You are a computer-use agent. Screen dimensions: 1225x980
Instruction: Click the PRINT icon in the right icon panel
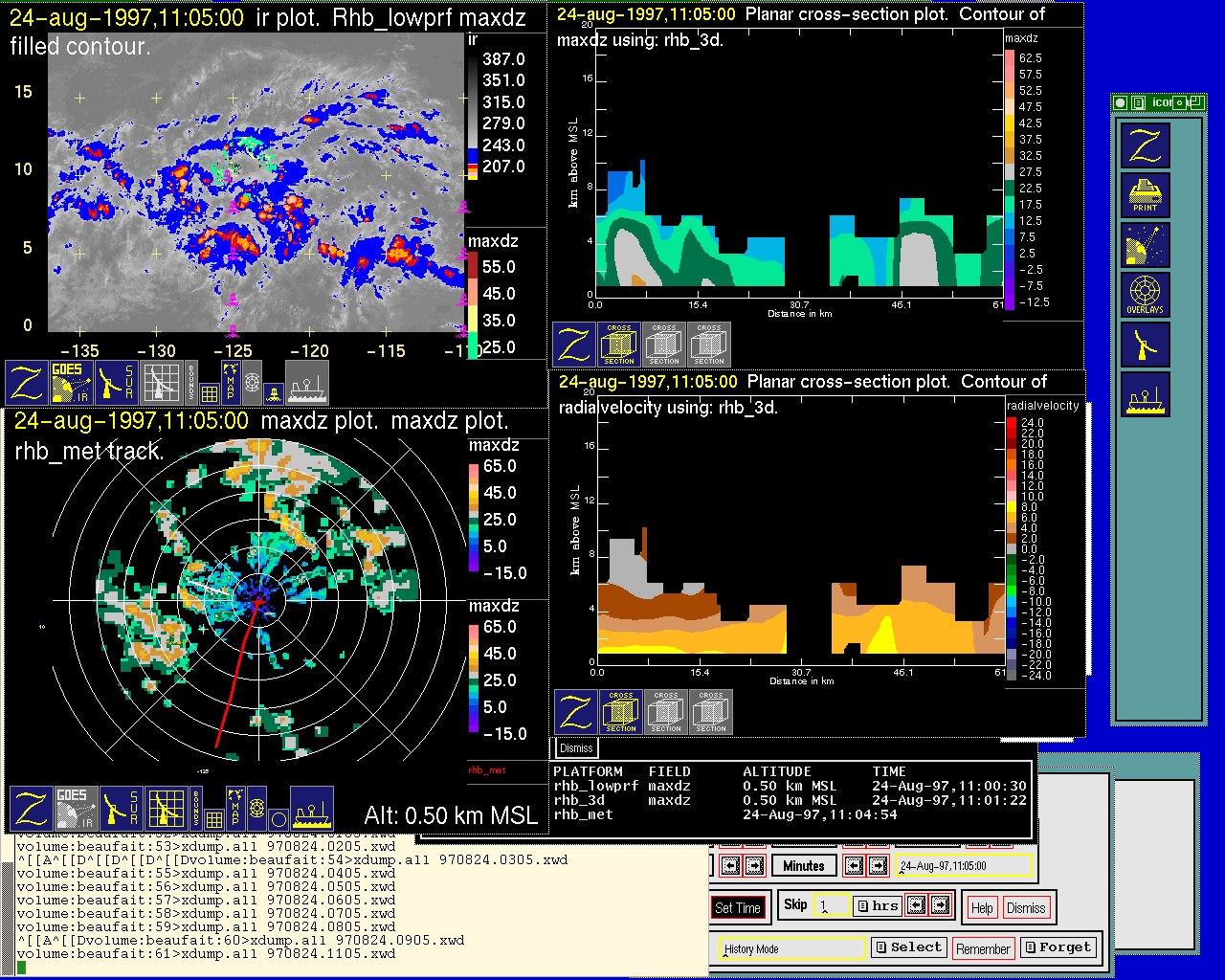1146,195
